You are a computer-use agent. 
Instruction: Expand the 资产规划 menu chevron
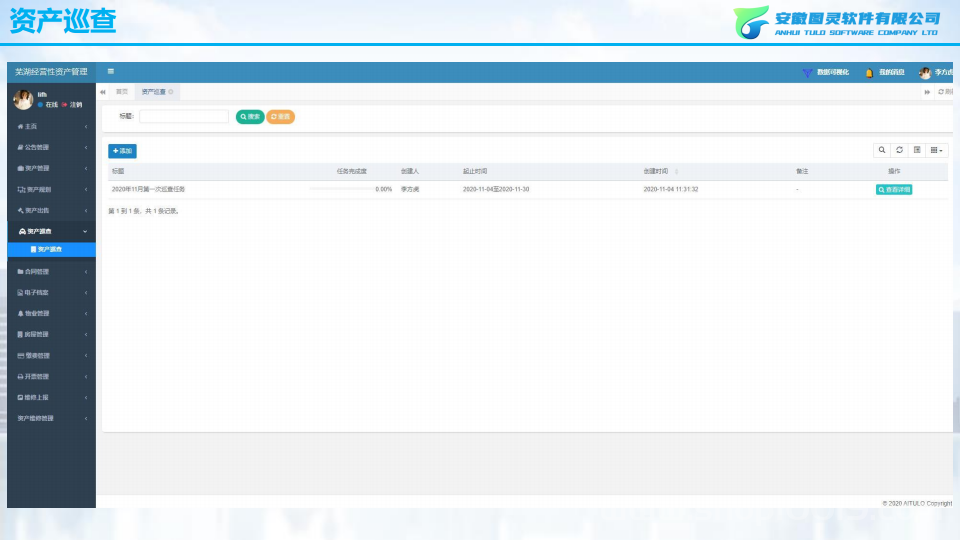[x=86, y=190]
